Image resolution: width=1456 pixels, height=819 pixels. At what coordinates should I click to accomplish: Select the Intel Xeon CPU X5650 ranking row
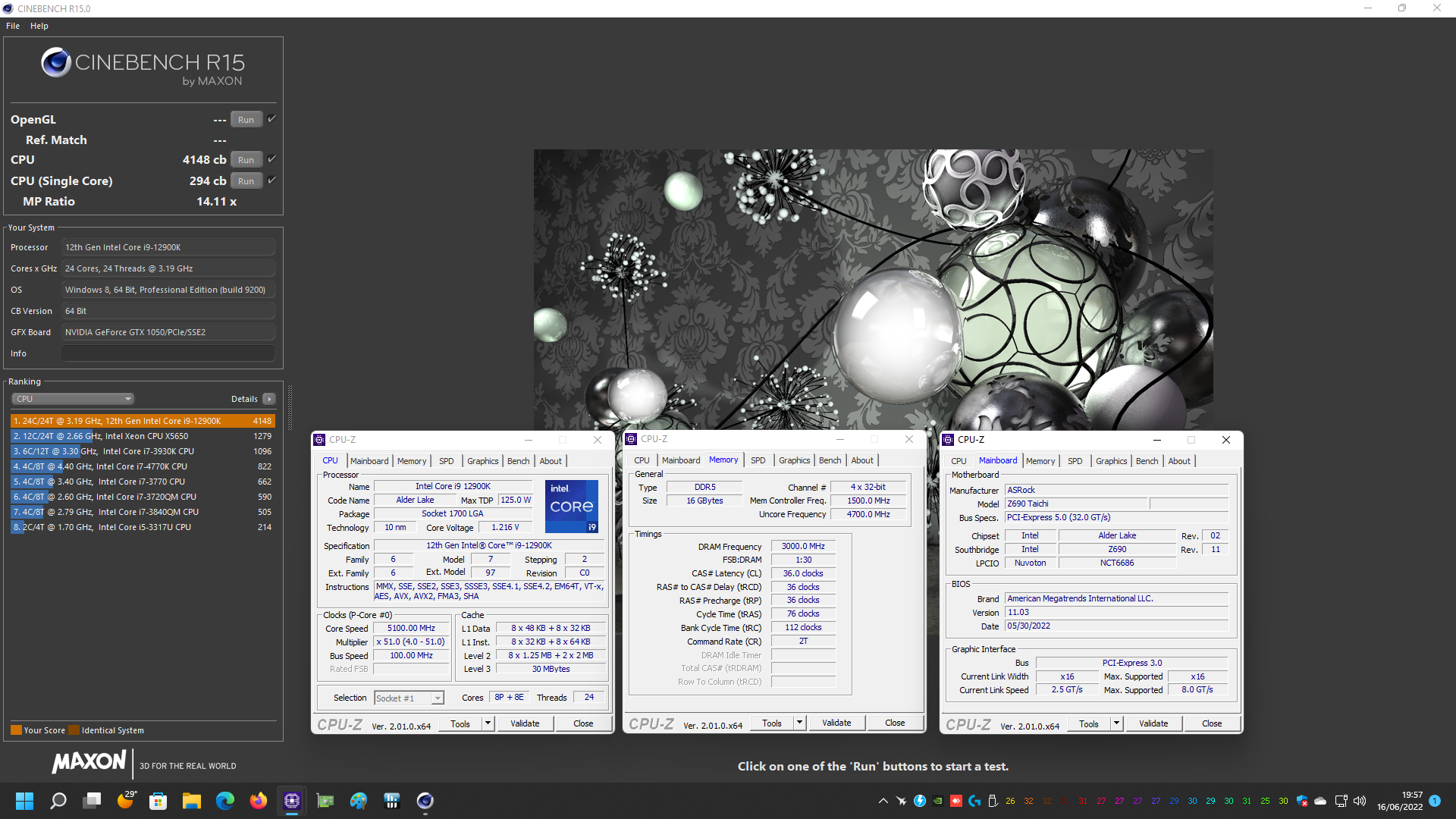[x=143, y=436]
